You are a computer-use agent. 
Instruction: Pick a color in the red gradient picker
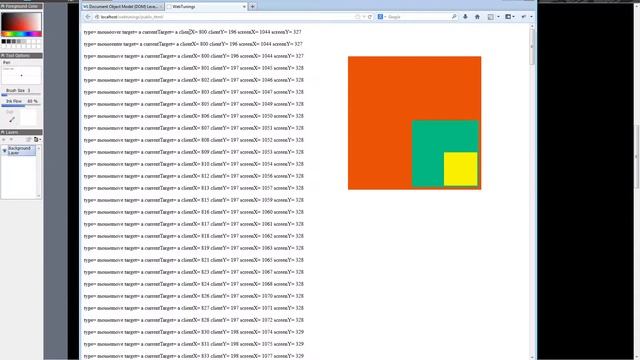[x=21, y=21]
